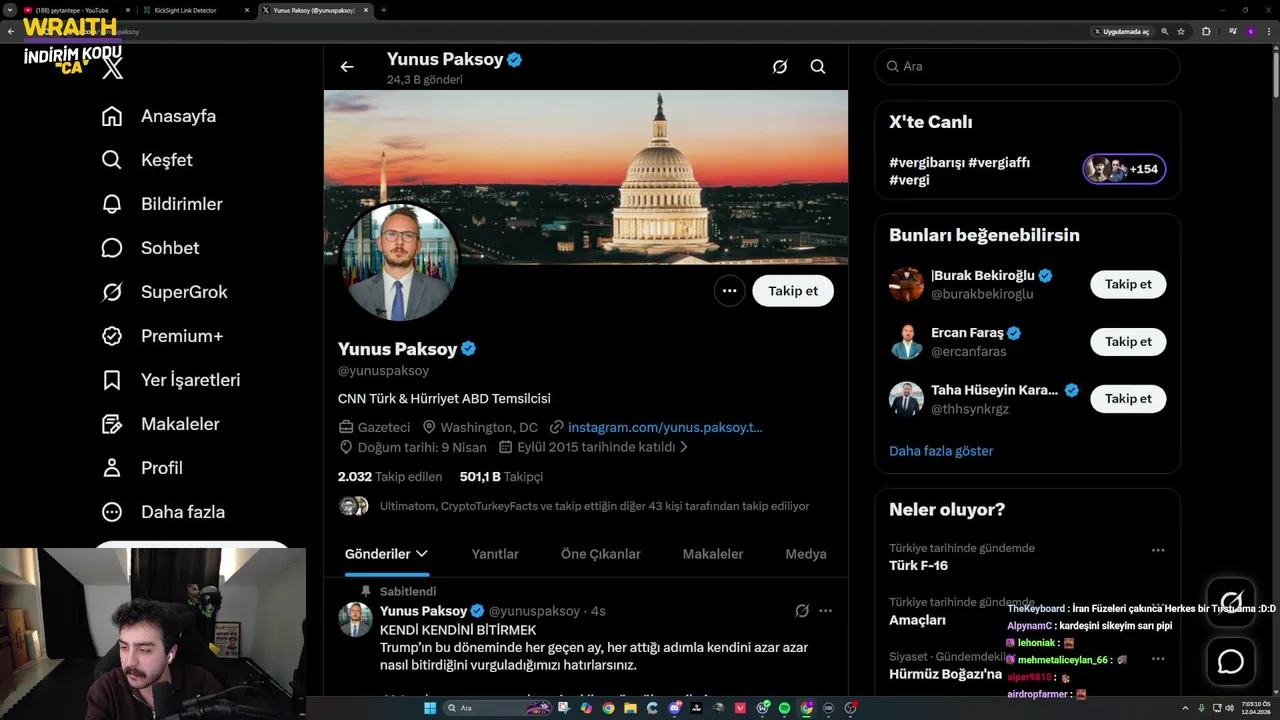This screenshot has height=720, width=1280.
Task: Click Daha fazla göster link
Action: pos(941,451)
